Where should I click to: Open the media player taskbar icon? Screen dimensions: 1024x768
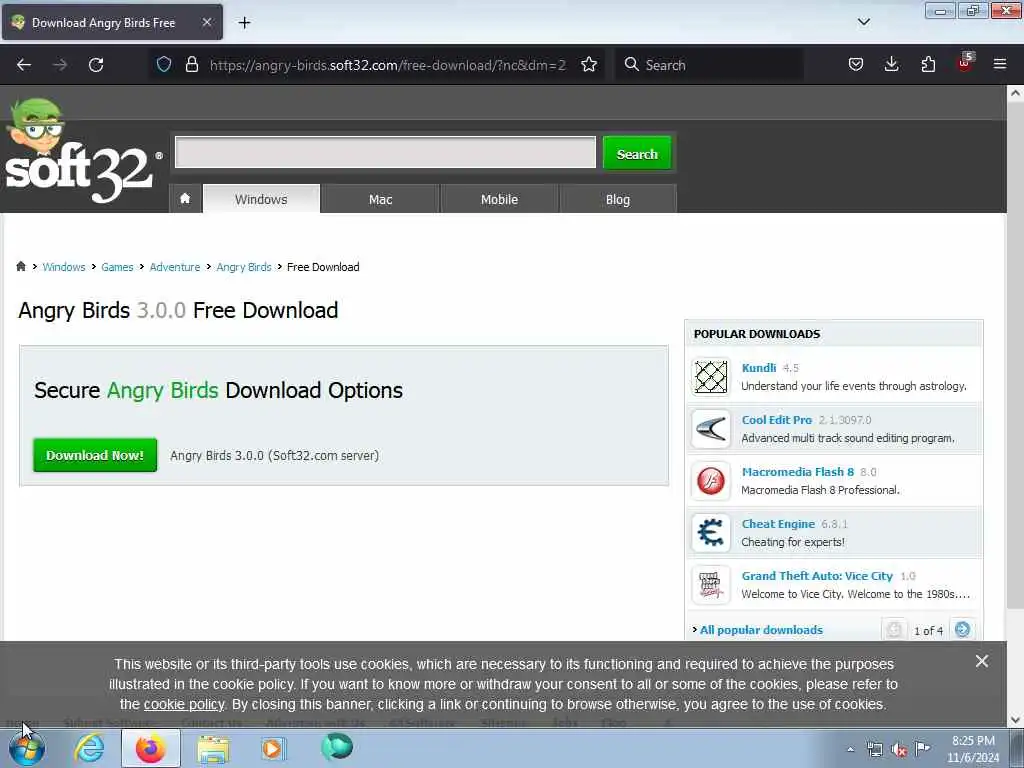pyautogui.click(x=273, y=748)
